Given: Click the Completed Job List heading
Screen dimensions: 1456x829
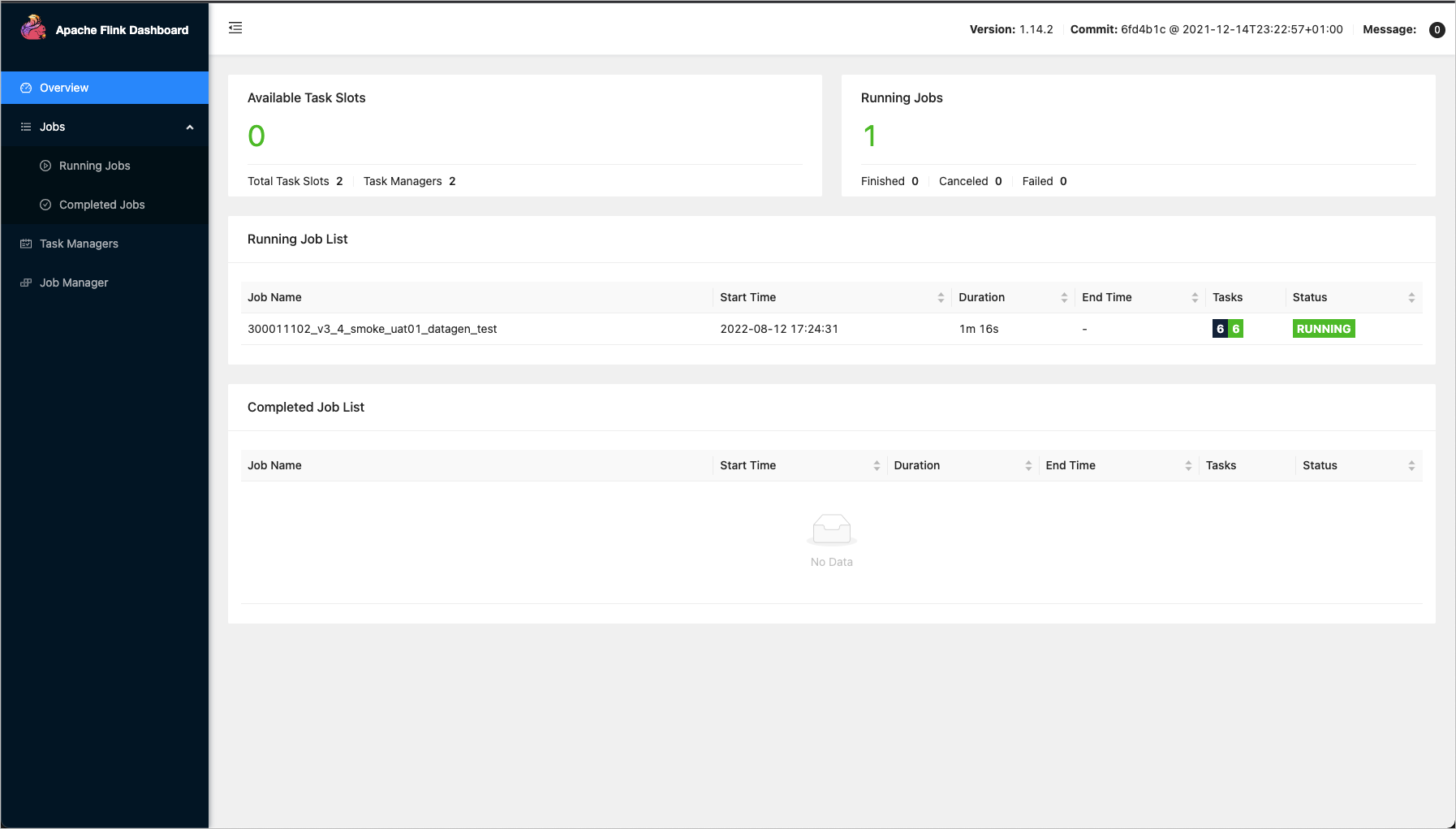Looking at the screenshot, I should coord(306,407).
